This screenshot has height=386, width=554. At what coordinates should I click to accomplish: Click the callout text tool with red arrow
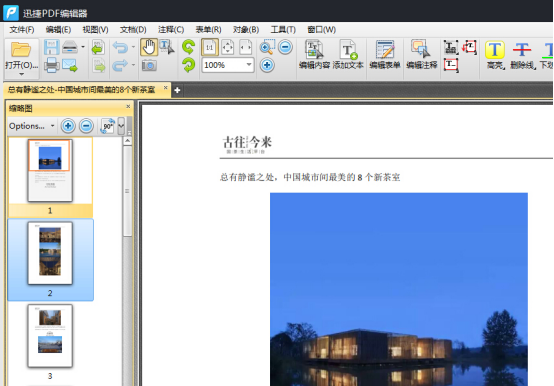[470, 47]
